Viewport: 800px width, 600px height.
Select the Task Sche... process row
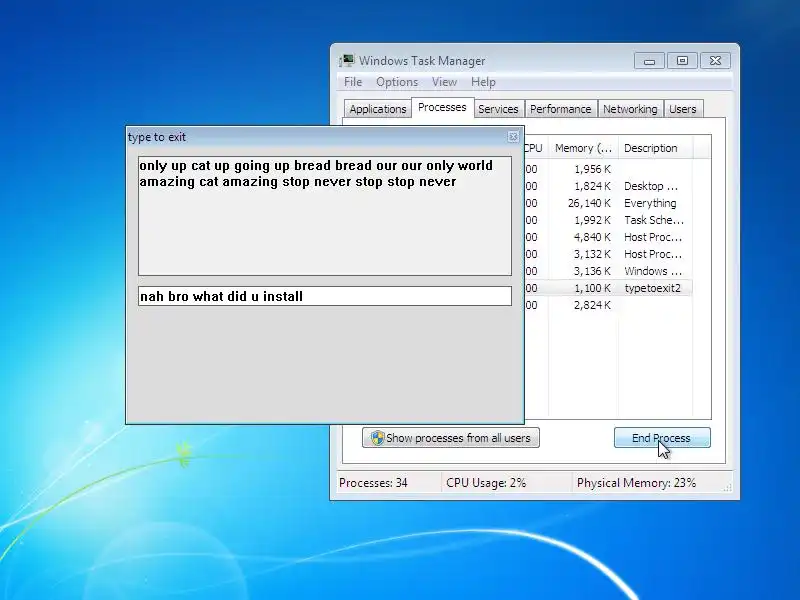[608, 220]
